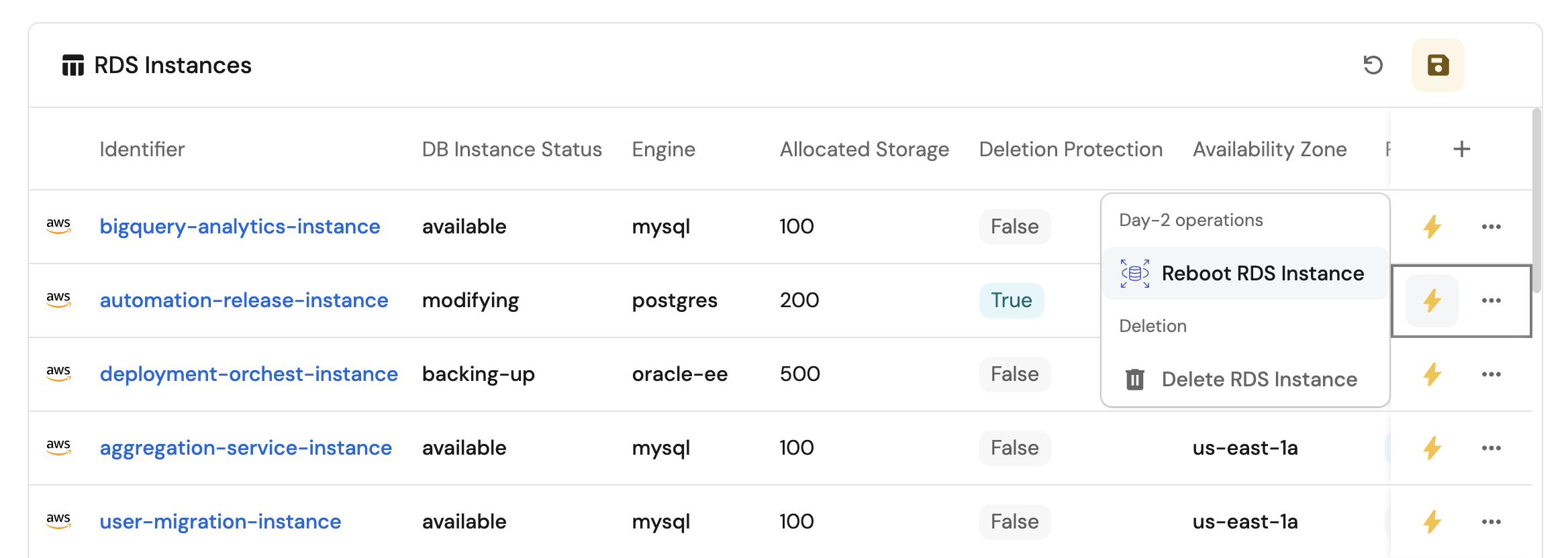Open the deployment-orchest-instance link

pyautogui.click(x=248, y=374)
